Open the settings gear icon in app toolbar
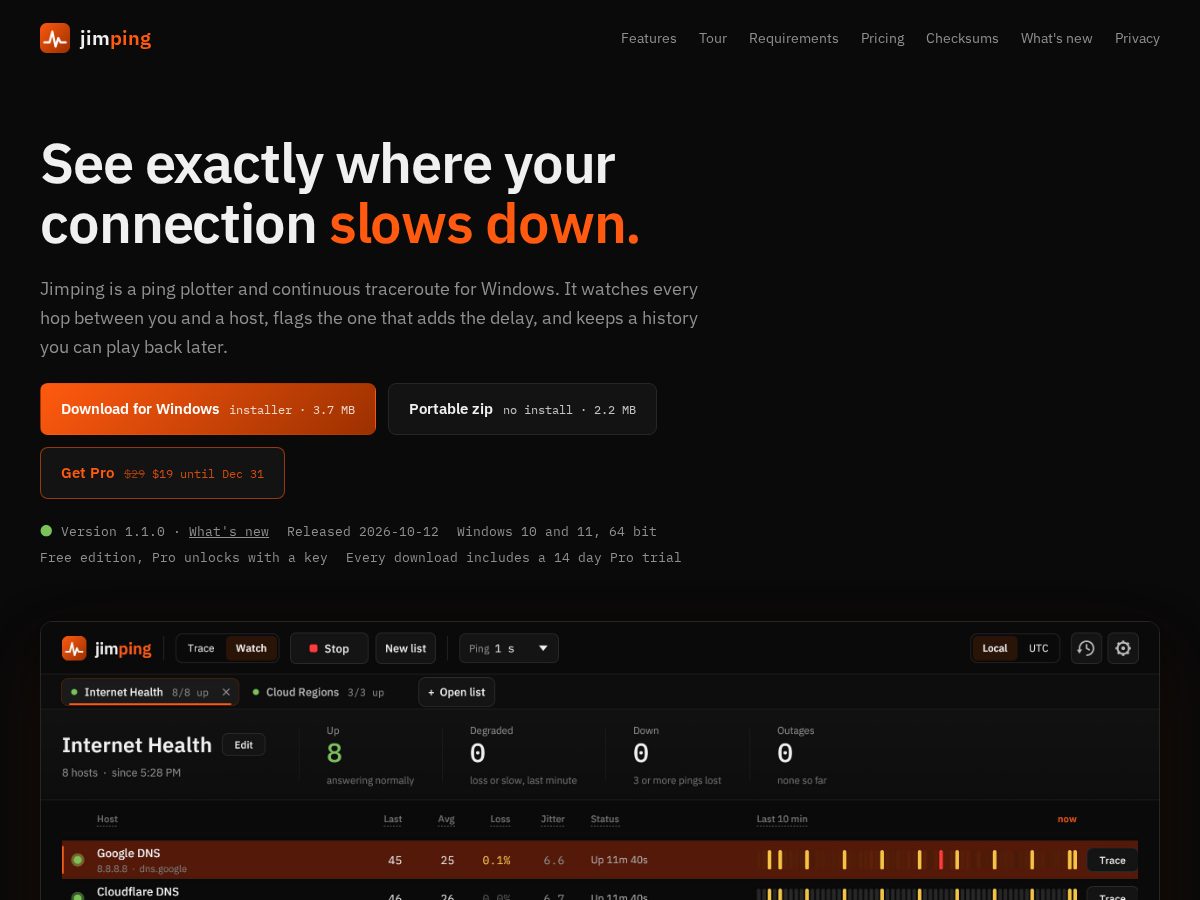Image resolution: width=1200 pixels, height=900 pixels. [x=1123, y=648]
